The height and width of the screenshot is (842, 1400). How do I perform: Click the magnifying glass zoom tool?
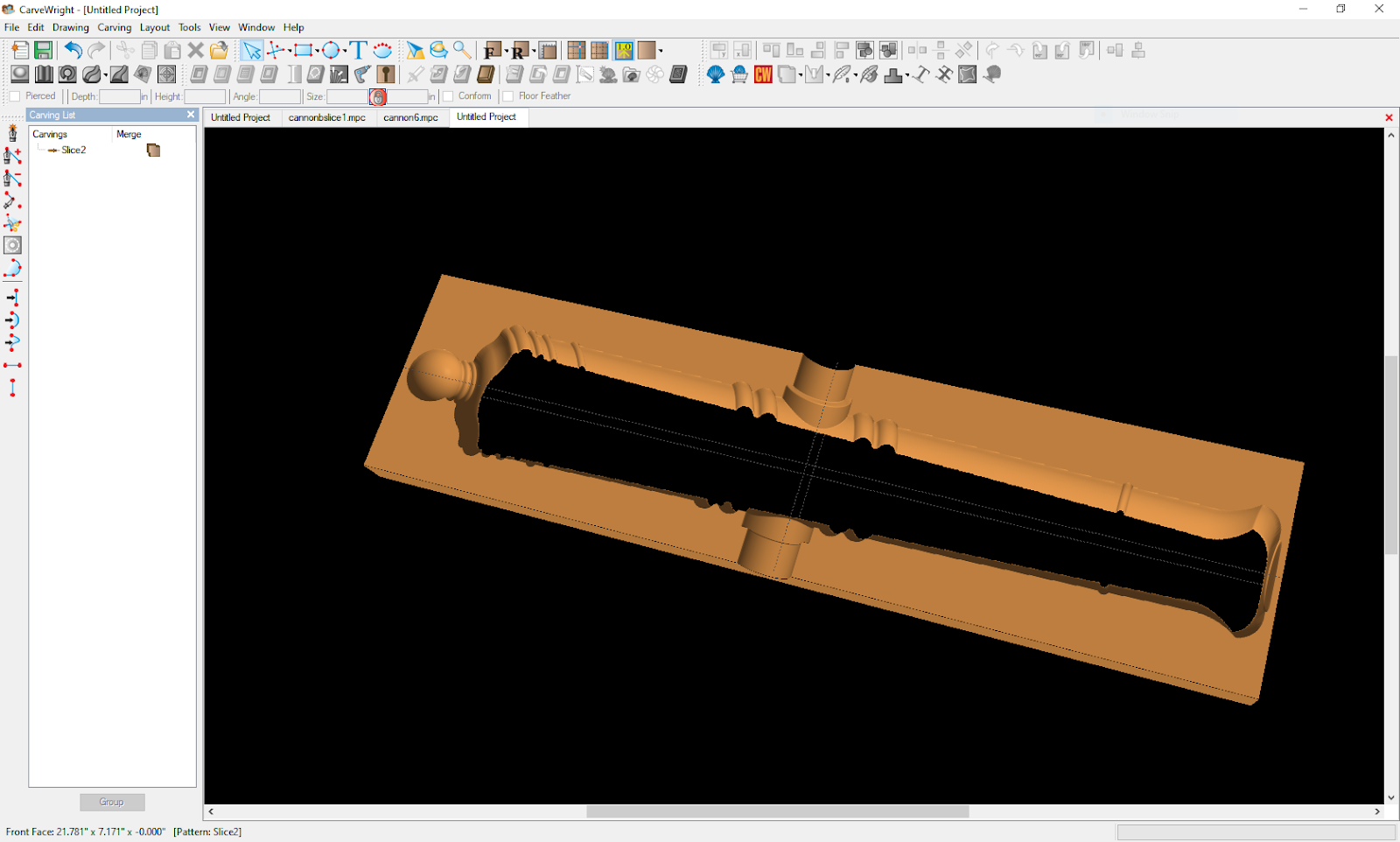coord(462,51)
